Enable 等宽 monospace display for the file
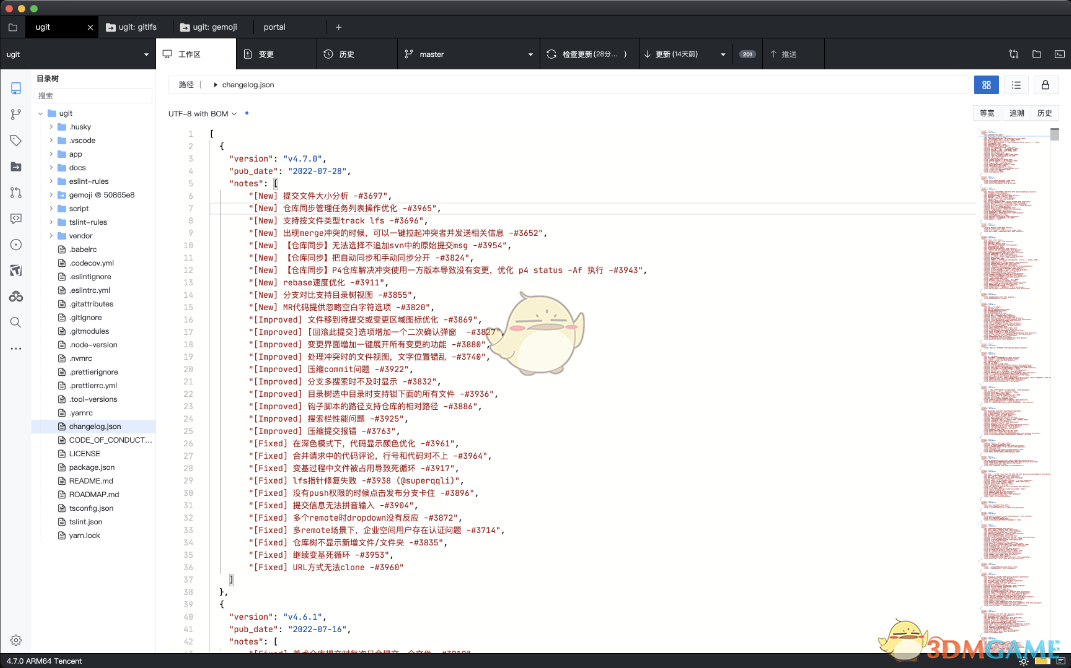Screen dimensions: 1071x668 coord(986,113)
